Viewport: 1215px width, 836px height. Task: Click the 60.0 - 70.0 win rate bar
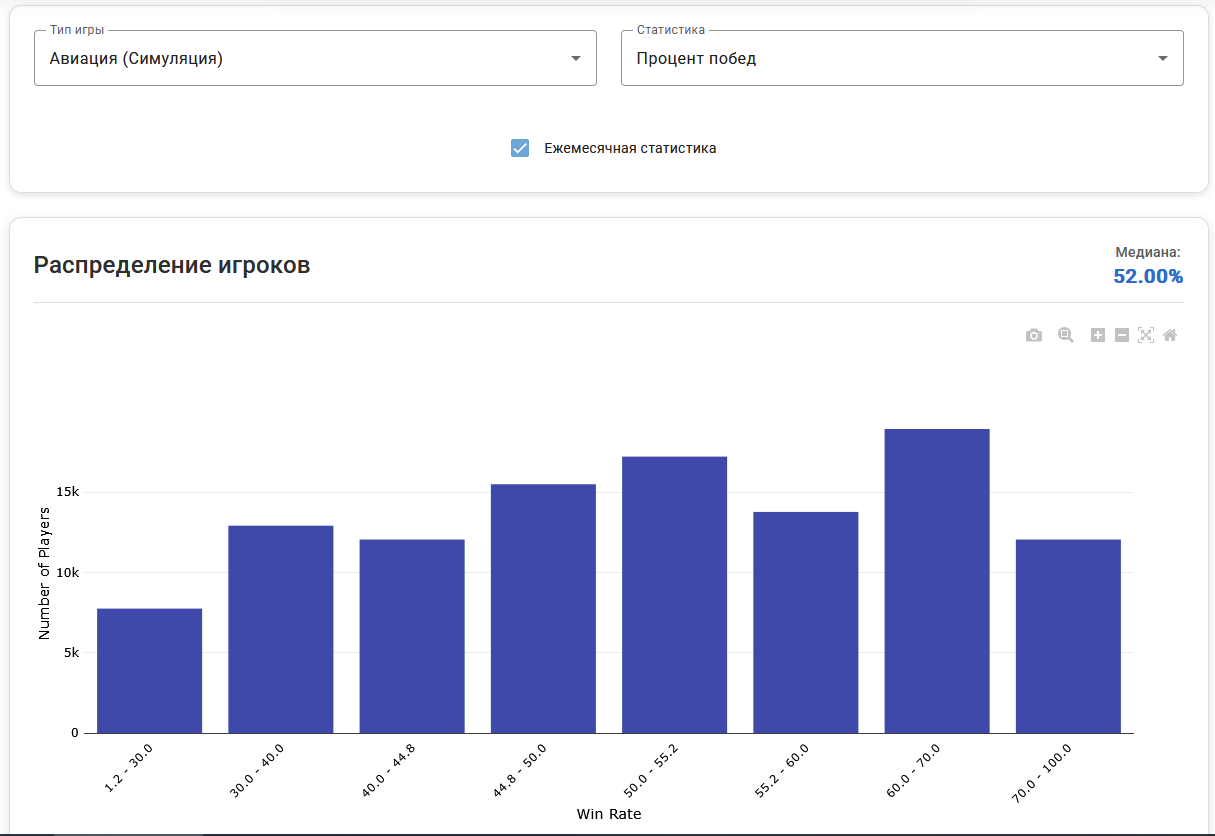tap(937, 580)
